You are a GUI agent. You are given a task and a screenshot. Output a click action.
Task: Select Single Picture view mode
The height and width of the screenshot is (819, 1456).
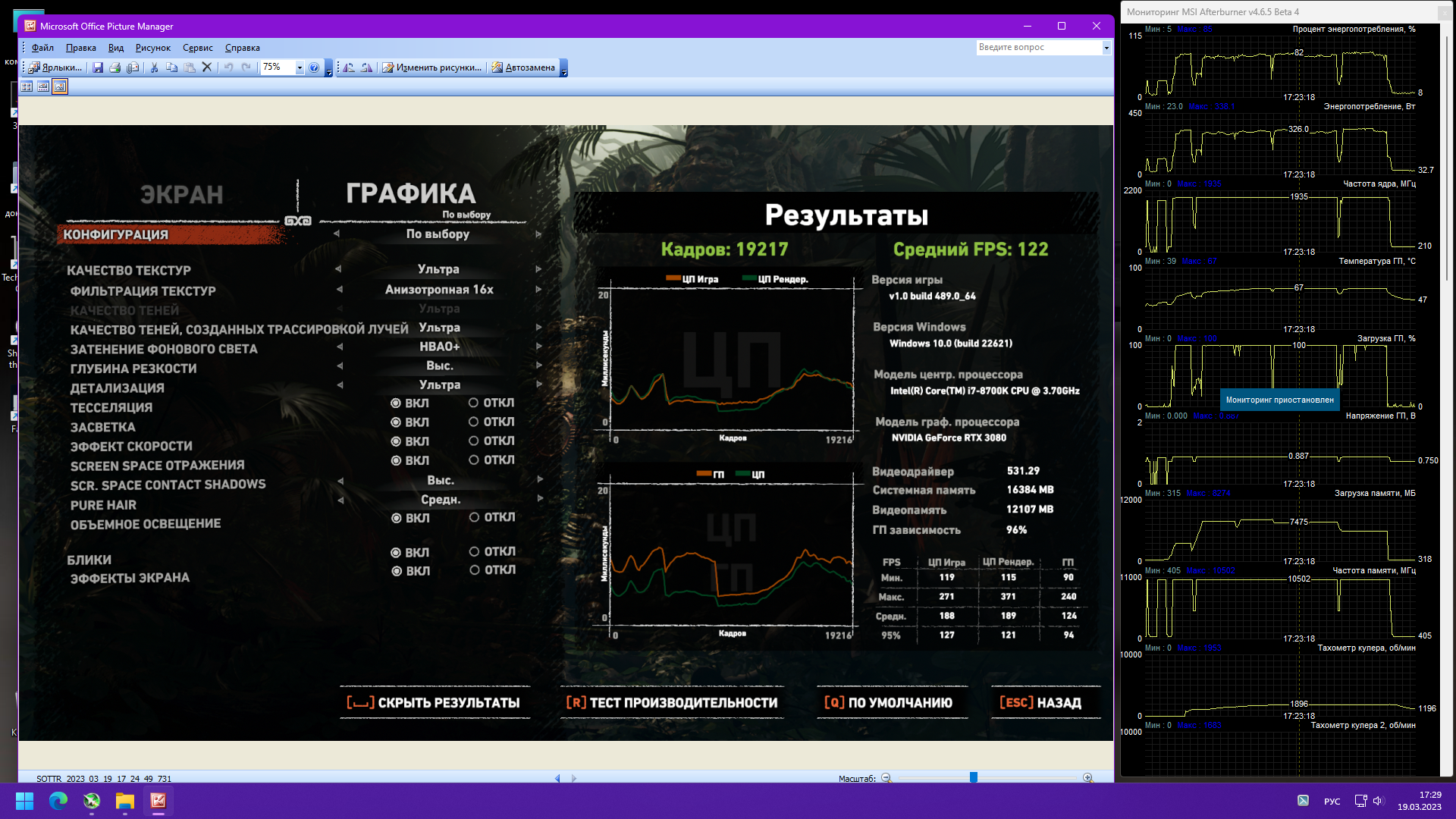(60, 86)
